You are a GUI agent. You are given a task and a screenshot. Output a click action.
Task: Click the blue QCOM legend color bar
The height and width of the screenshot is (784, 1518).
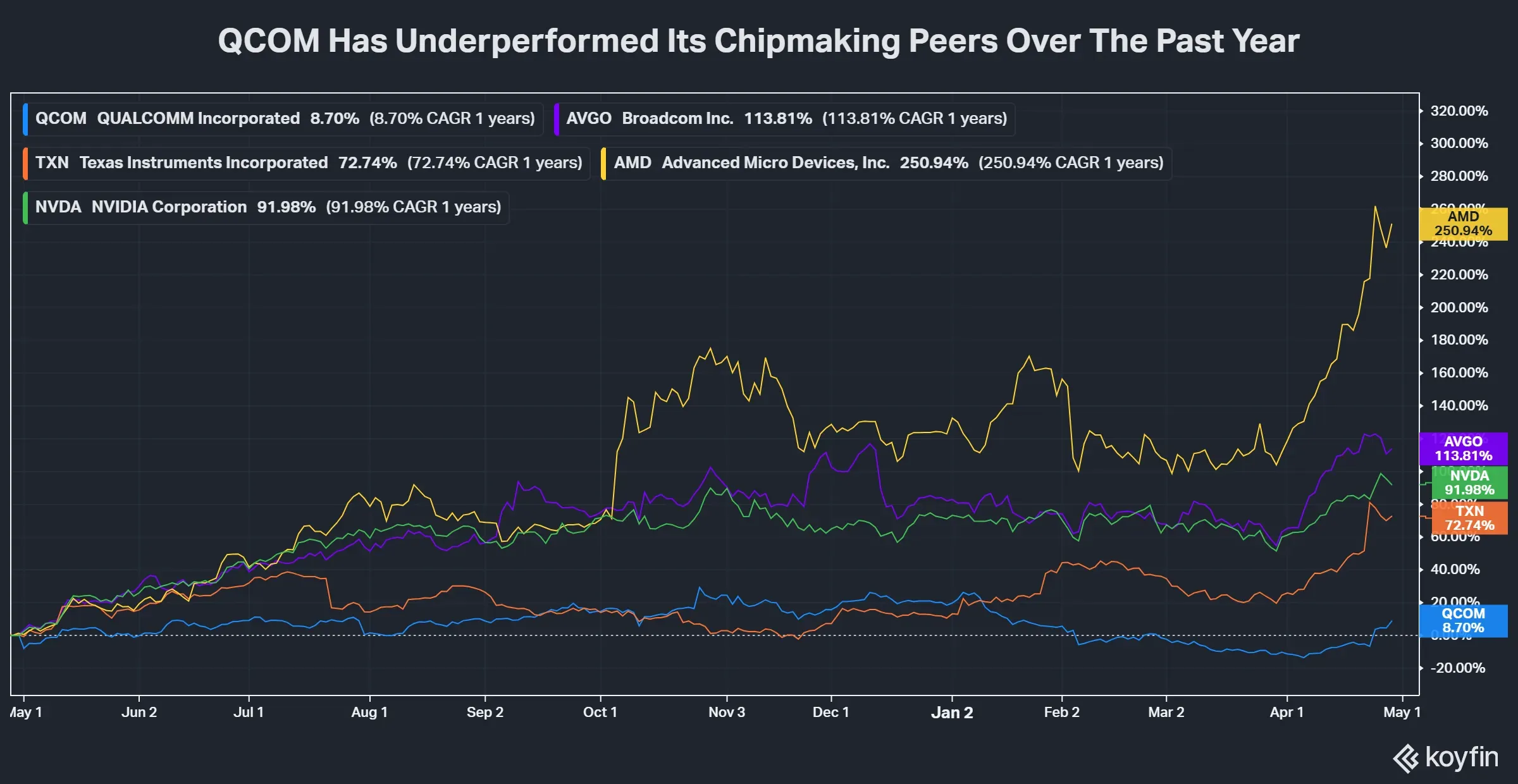[25, 119]
